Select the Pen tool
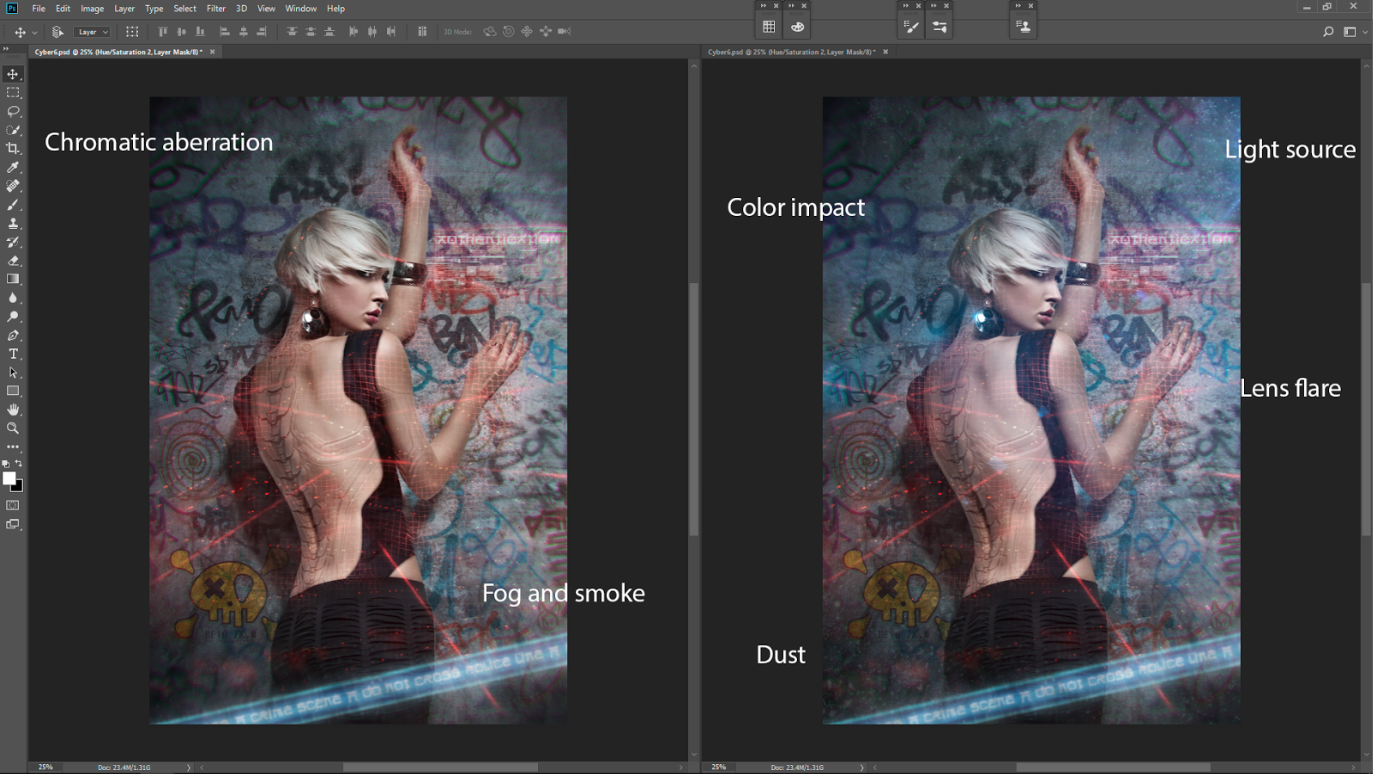The height and width of the screenshot is (774, 1373). tap(13, 335)
